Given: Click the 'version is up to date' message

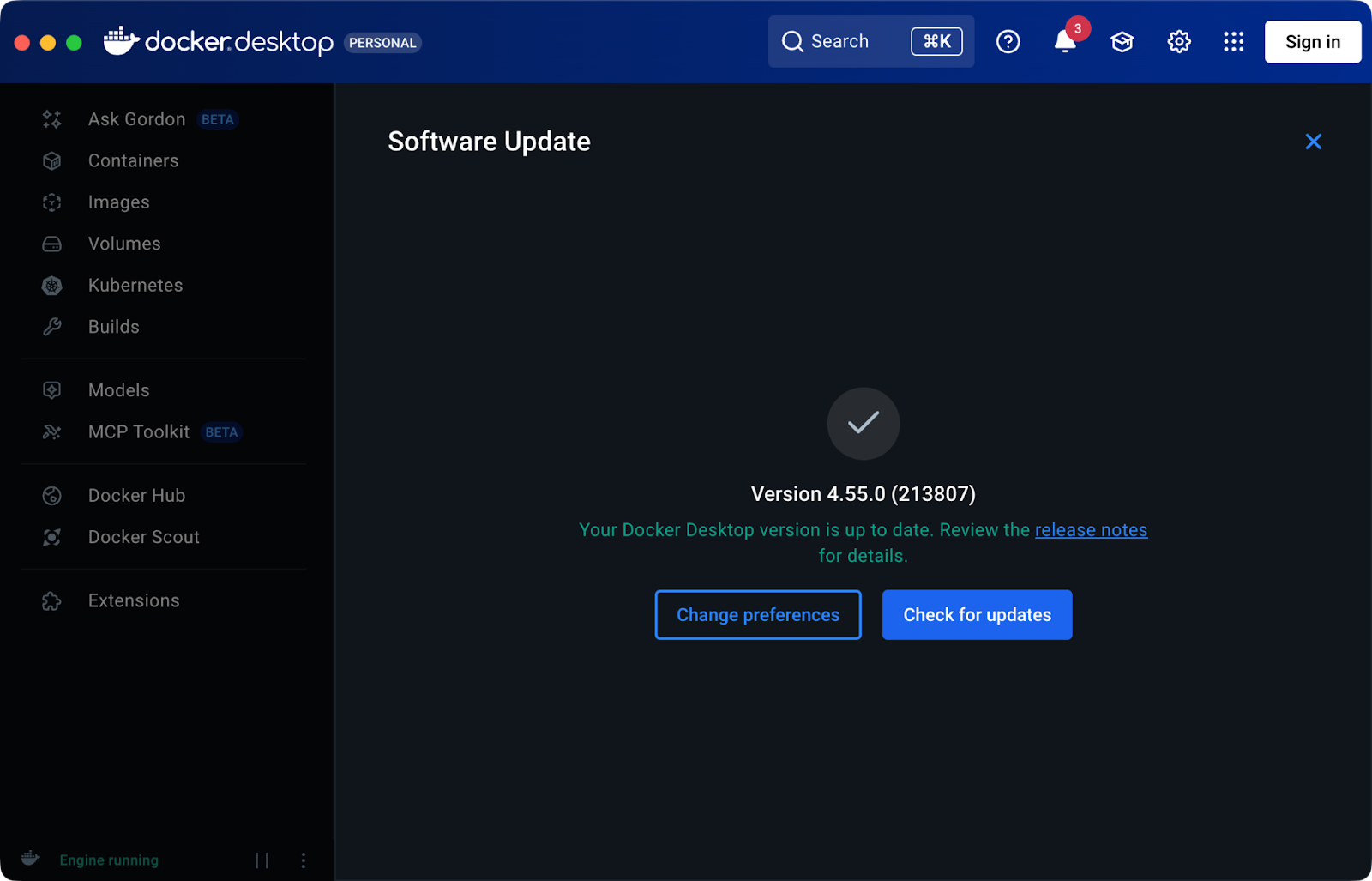Looking at the screenshot, I should click(x=863, y=543).
